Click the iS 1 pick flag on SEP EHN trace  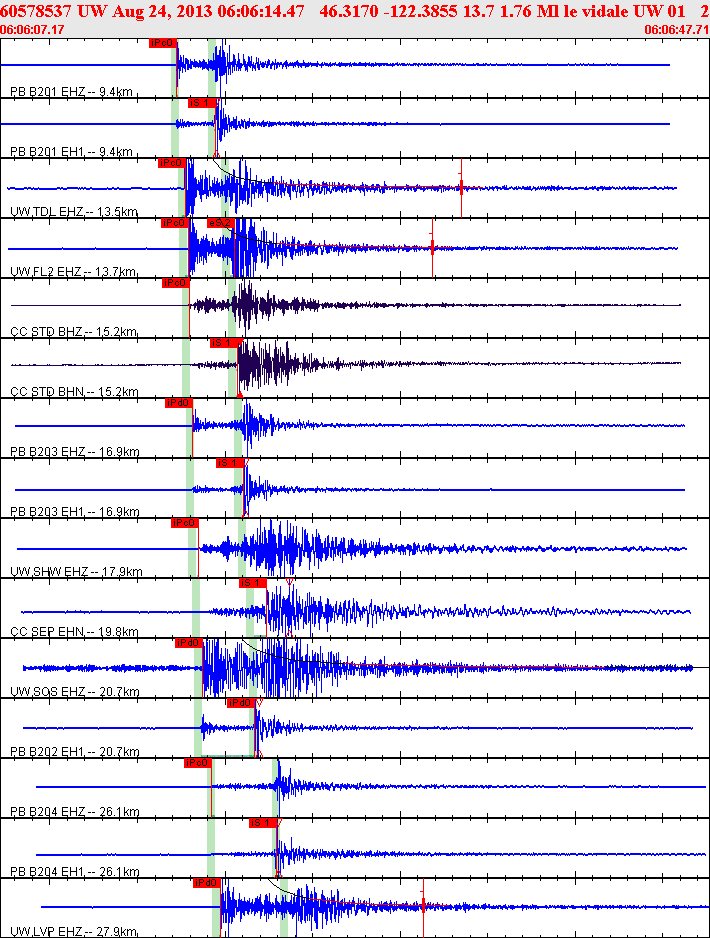[x=252, y=583]
